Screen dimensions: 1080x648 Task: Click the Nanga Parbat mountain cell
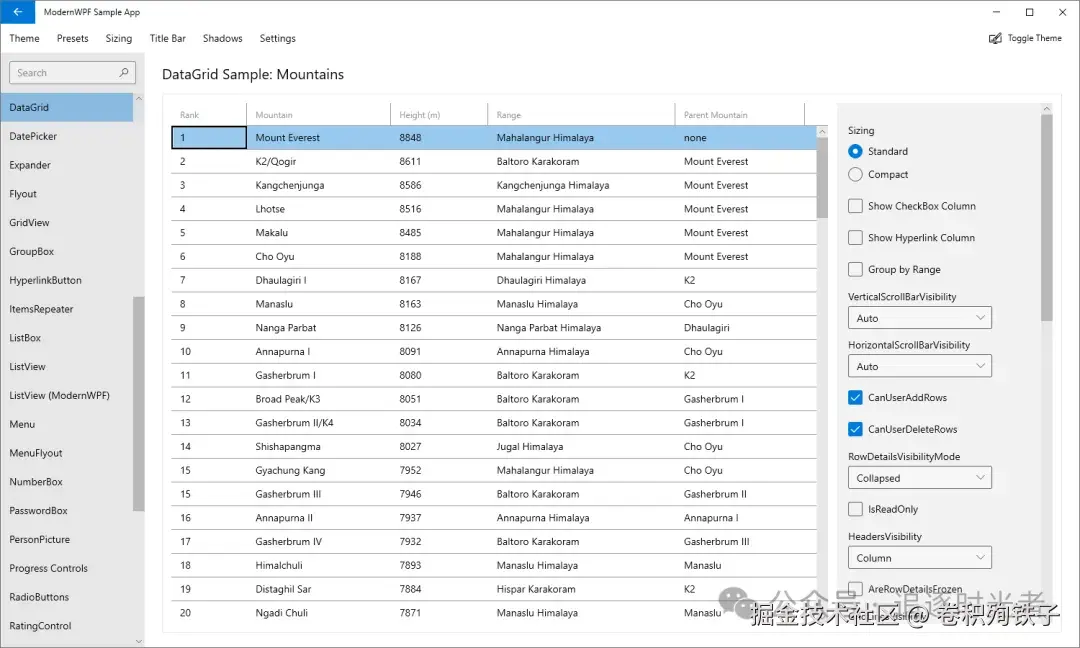(x=318, y=328)
